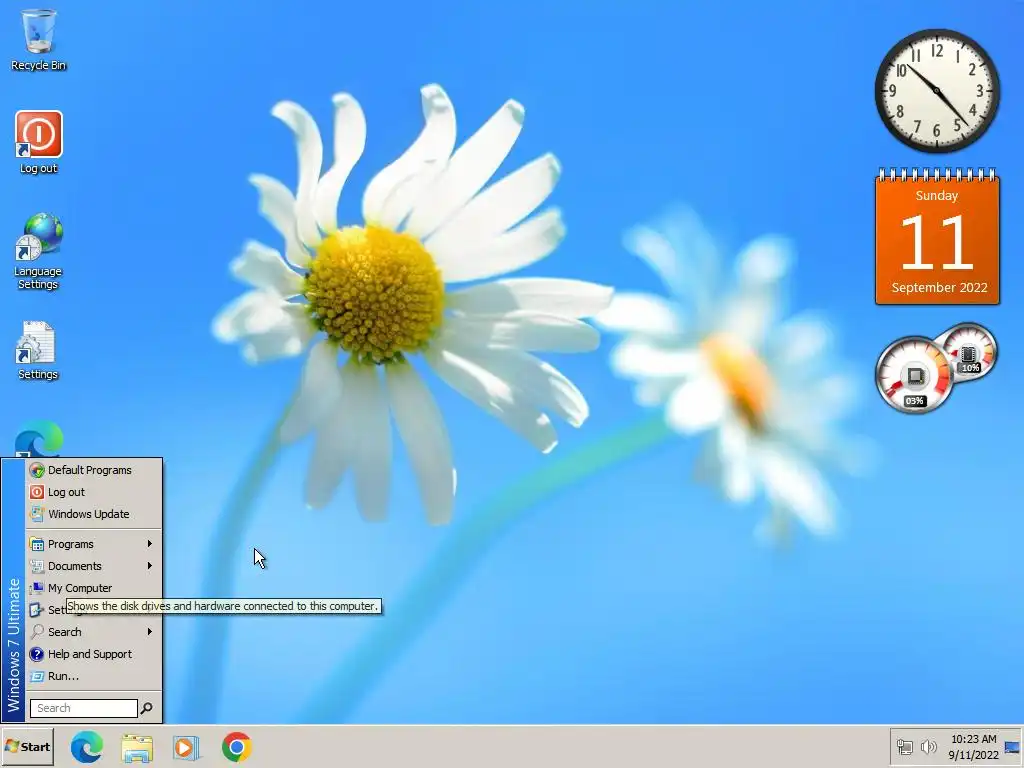
Task: Expand the Search submenu arrow
Action: tap(150, 632)
